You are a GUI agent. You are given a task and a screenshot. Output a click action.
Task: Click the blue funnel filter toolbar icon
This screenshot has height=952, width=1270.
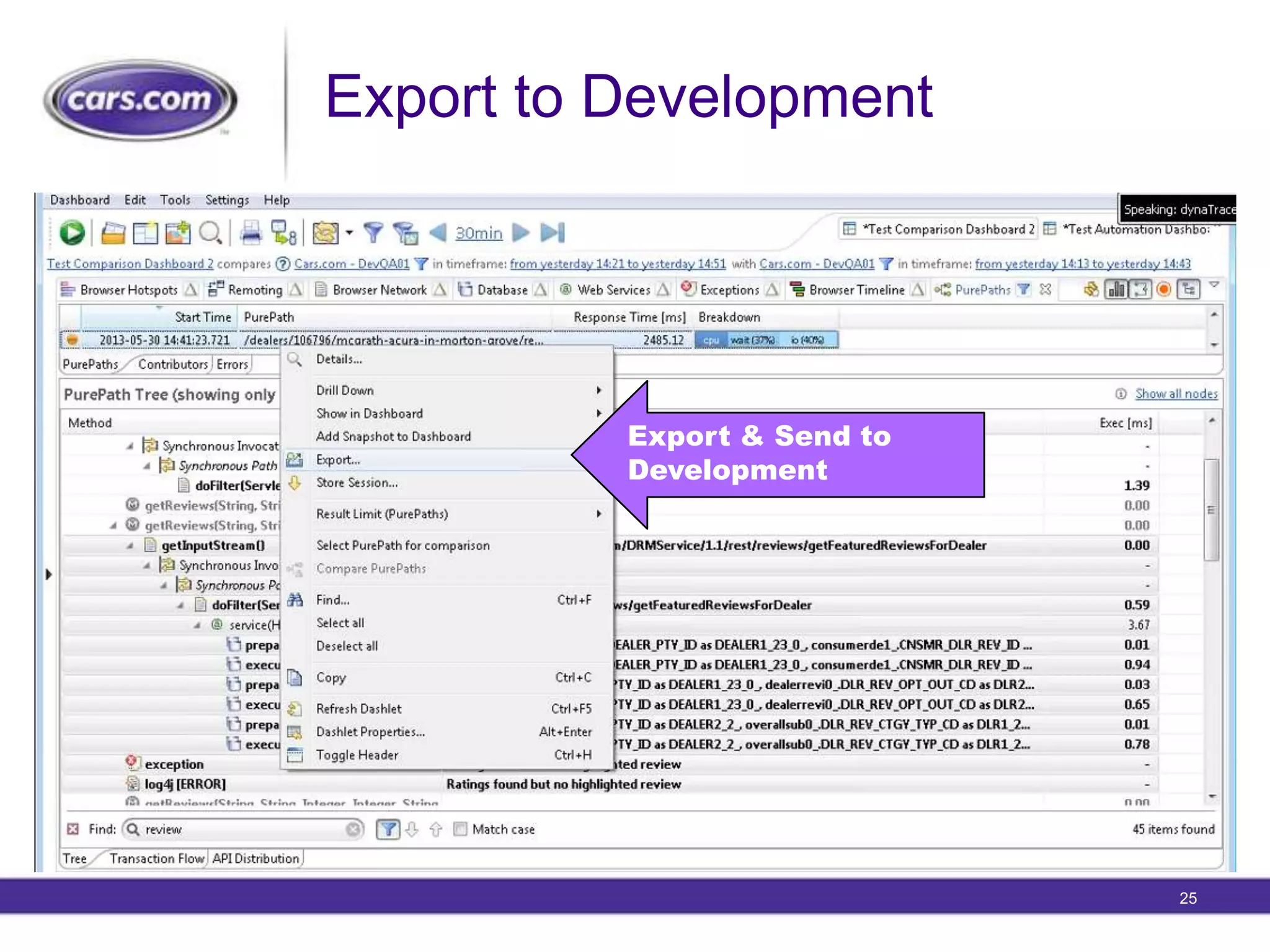pos(373,233)
